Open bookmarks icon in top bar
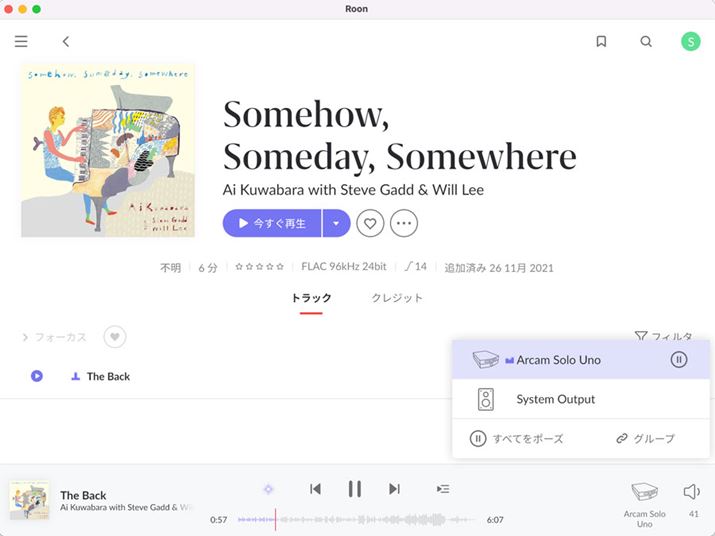Screen dimensions: 715x536 tap(601, 42)
